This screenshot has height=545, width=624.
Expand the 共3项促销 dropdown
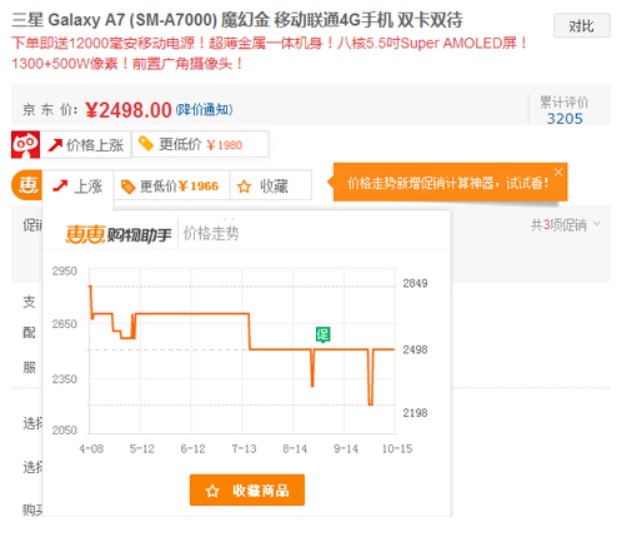[x=566, y=225]
